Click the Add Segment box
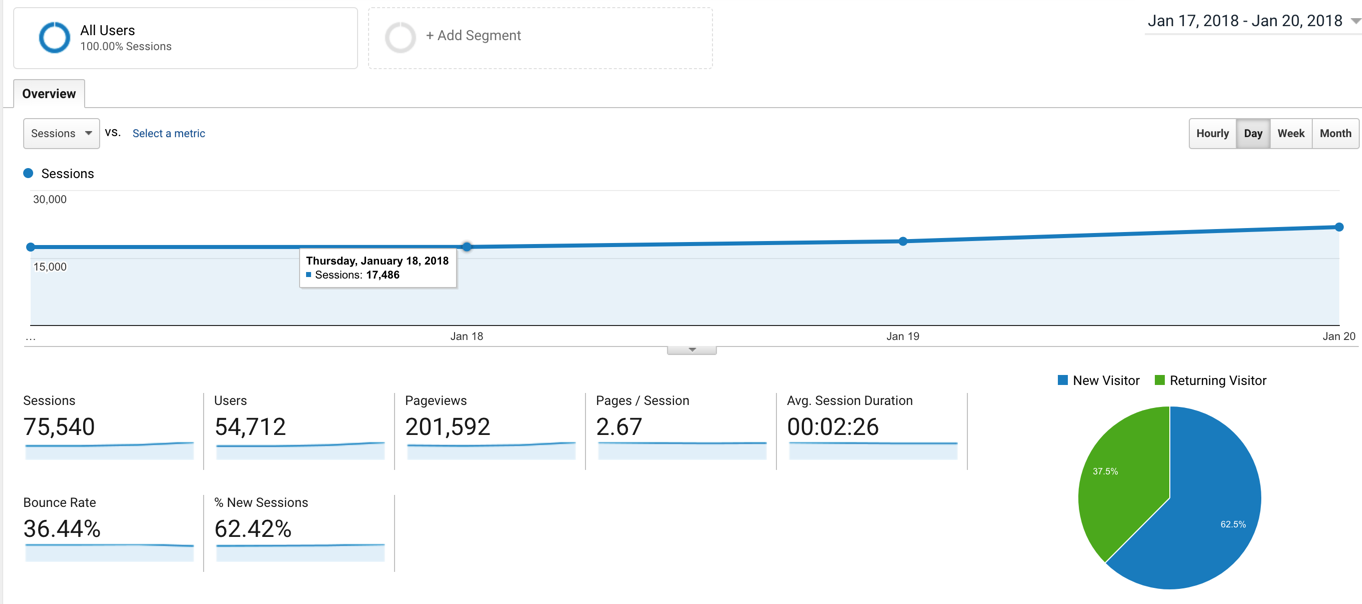Screen dimensions: 1362x604 pyautogui.click(x=540, y=38)
